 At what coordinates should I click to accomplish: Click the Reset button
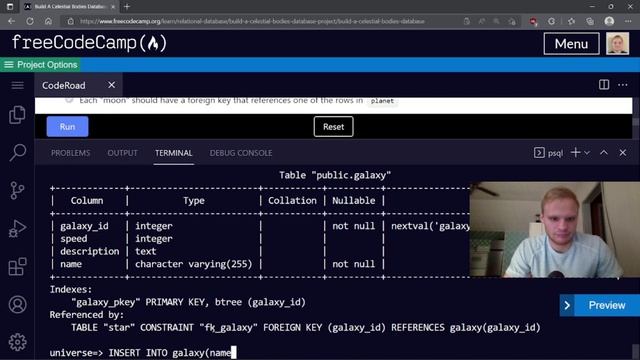click(333, 127)
